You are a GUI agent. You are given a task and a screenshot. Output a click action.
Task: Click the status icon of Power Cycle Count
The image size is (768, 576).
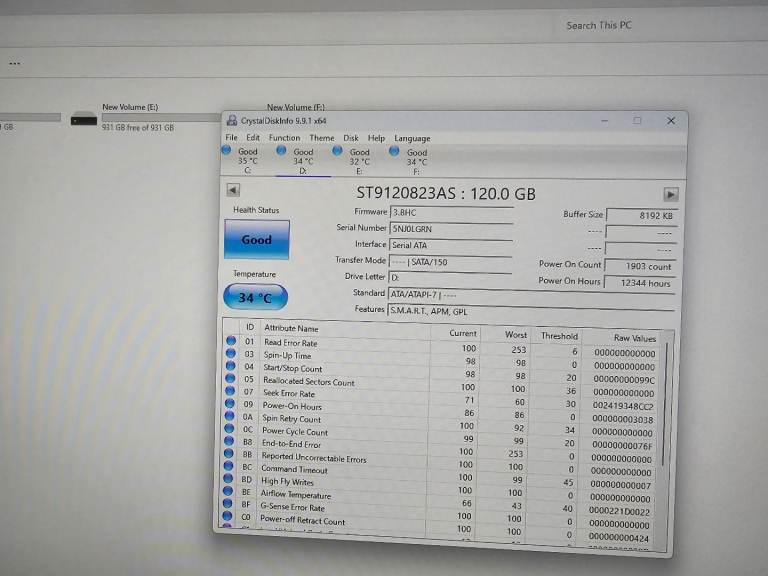229,429
